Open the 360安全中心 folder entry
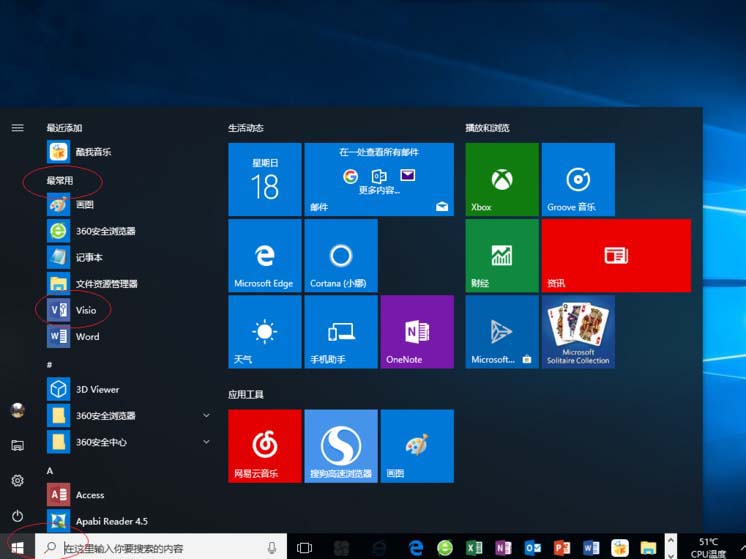This screenshot has width=746, height=559. pos(128,442)
